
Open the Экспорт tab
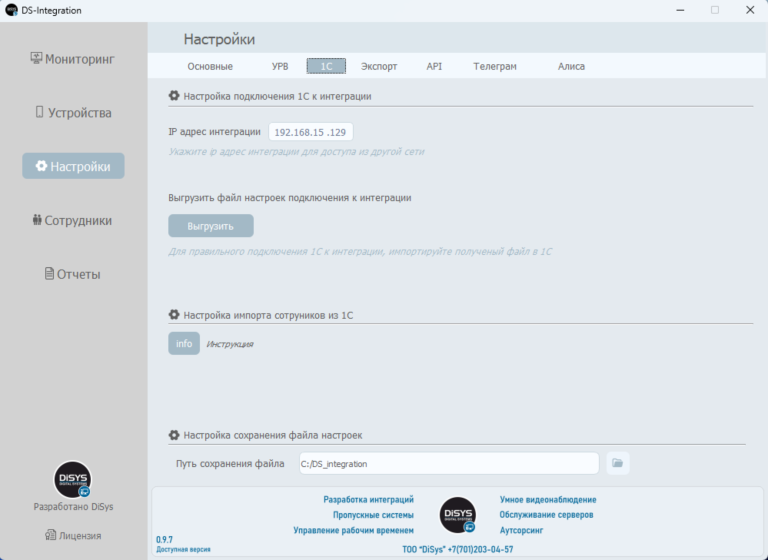click(379, 67)
